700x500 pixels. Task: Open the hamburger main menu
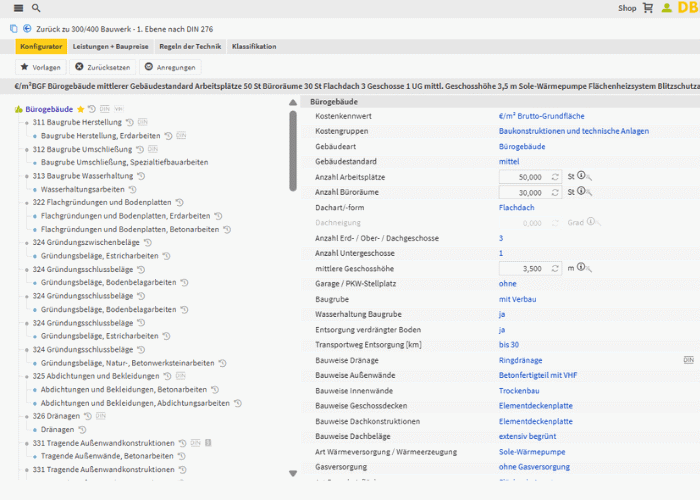18,8
